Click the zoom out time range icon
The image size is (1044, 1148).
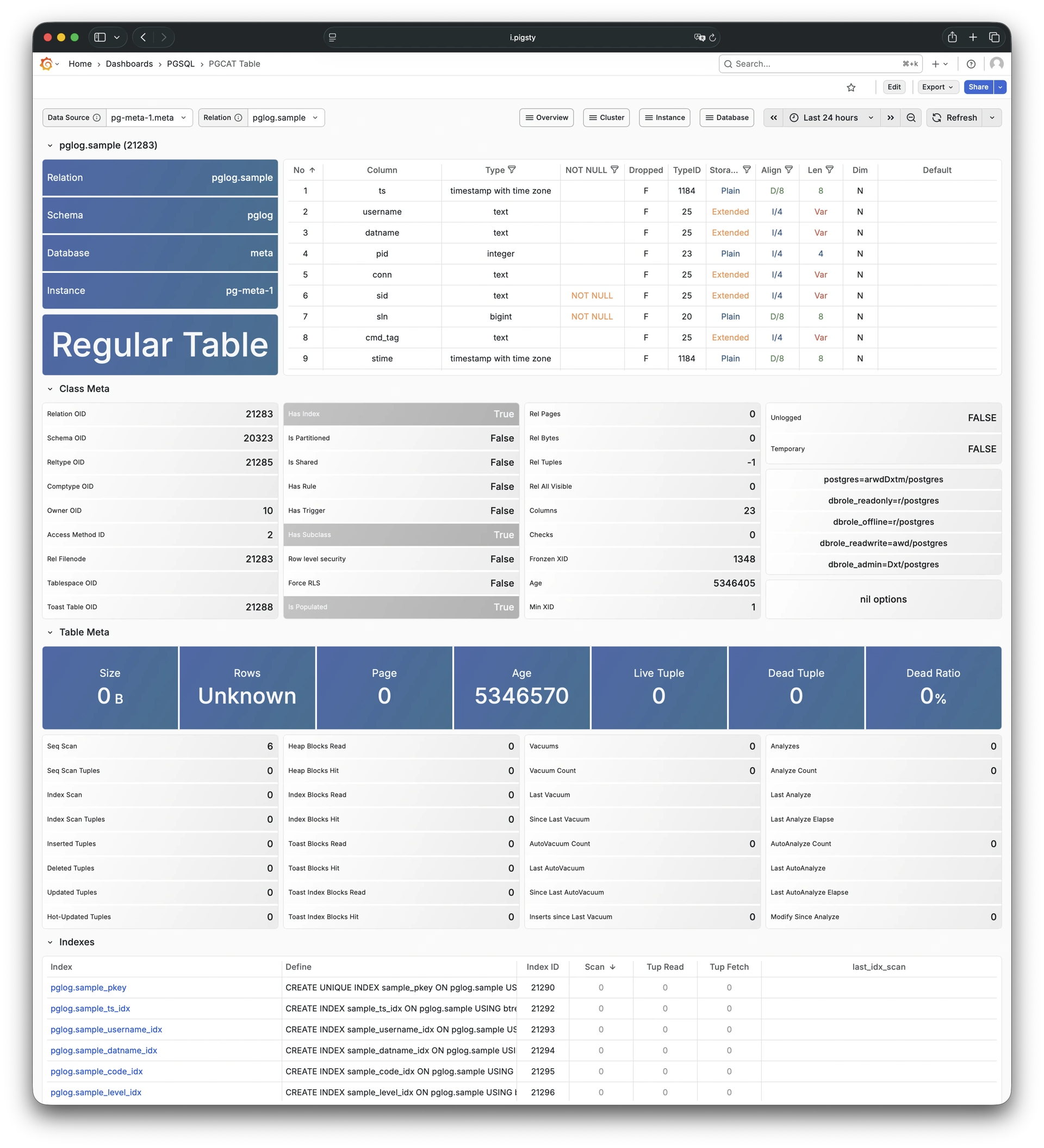(x=911, y=117)
